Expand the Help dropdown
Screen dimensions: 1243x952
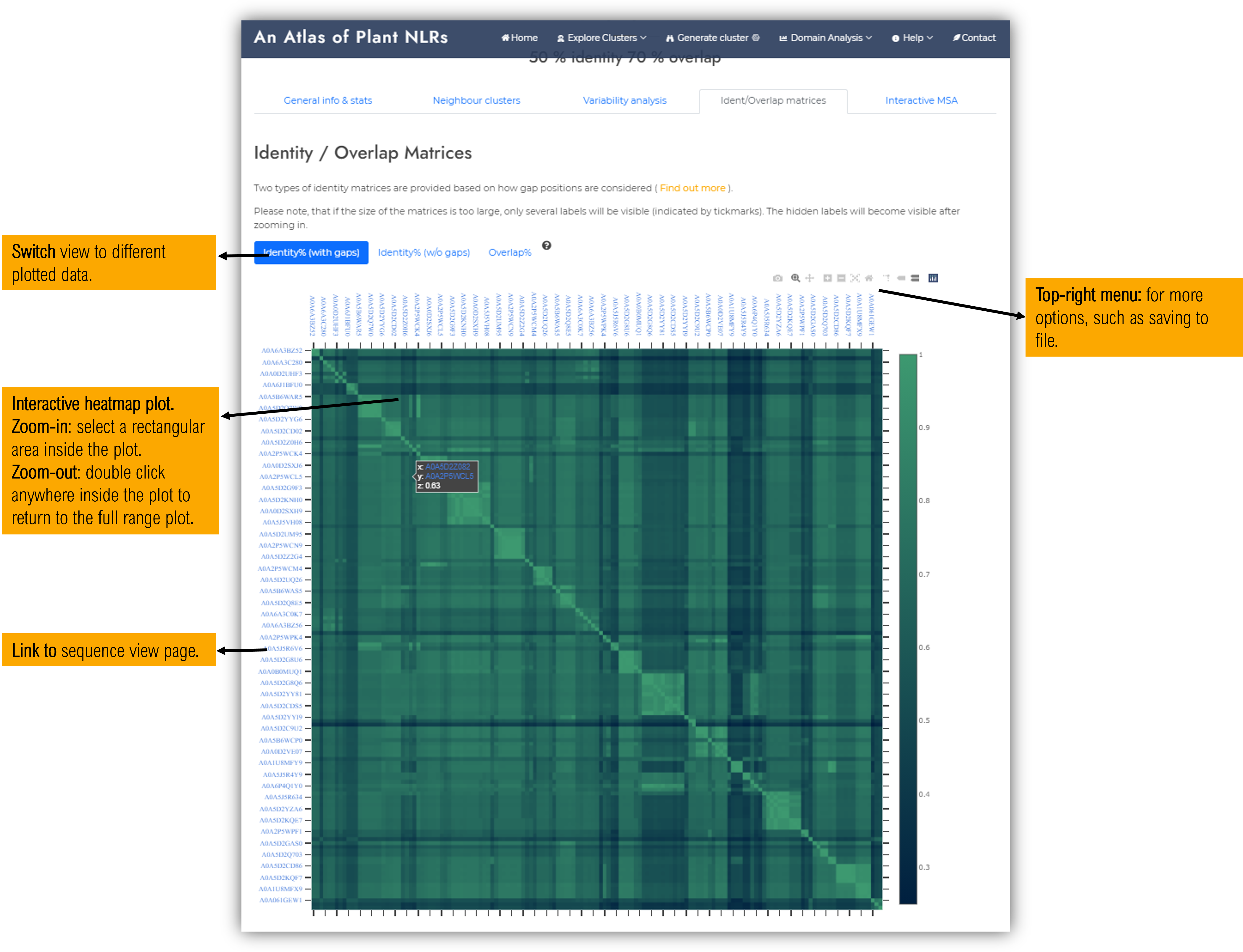click(x=912, y=37)
